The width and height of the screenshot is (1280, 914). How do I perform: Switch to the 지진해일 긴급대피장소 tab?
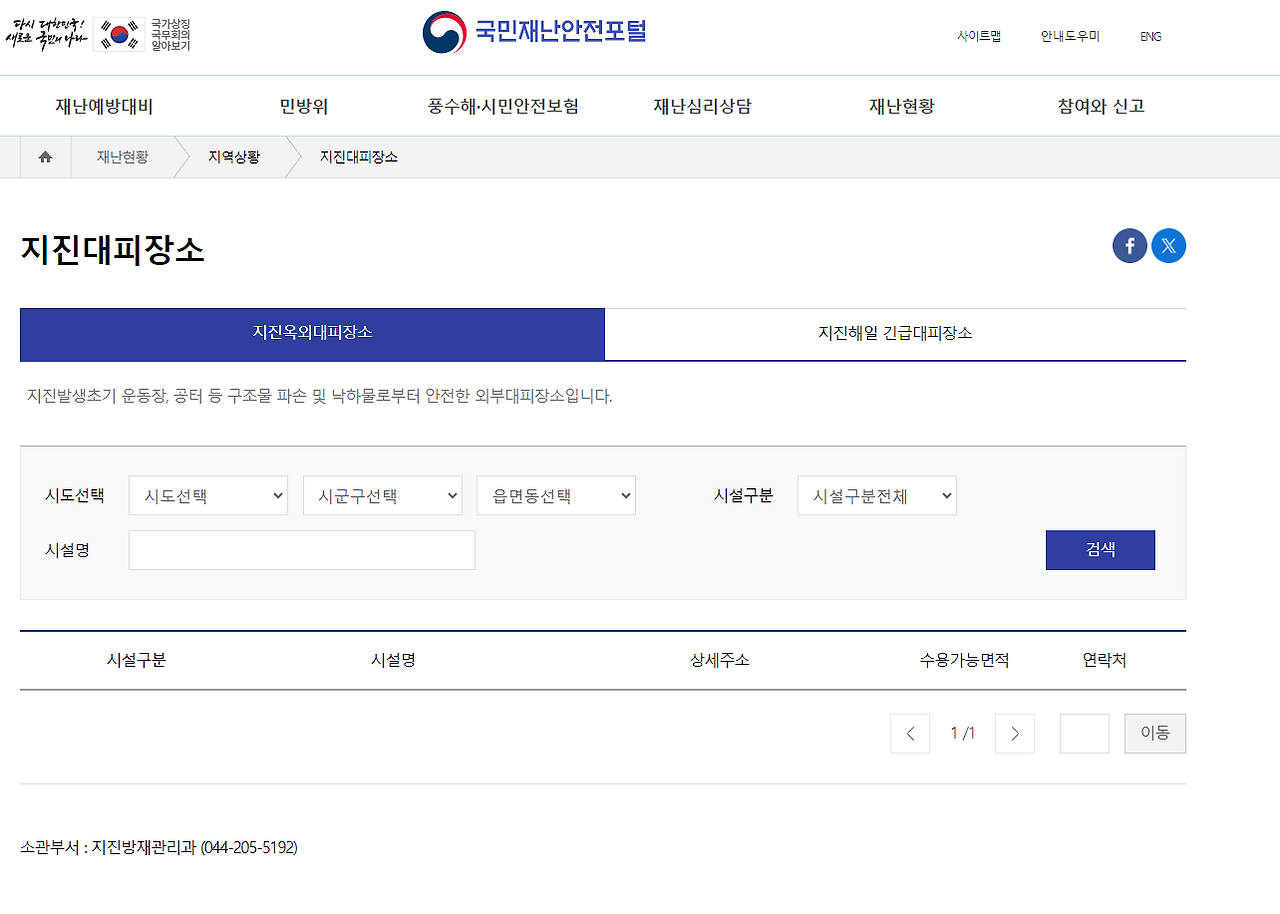click(x=895, y=334)
